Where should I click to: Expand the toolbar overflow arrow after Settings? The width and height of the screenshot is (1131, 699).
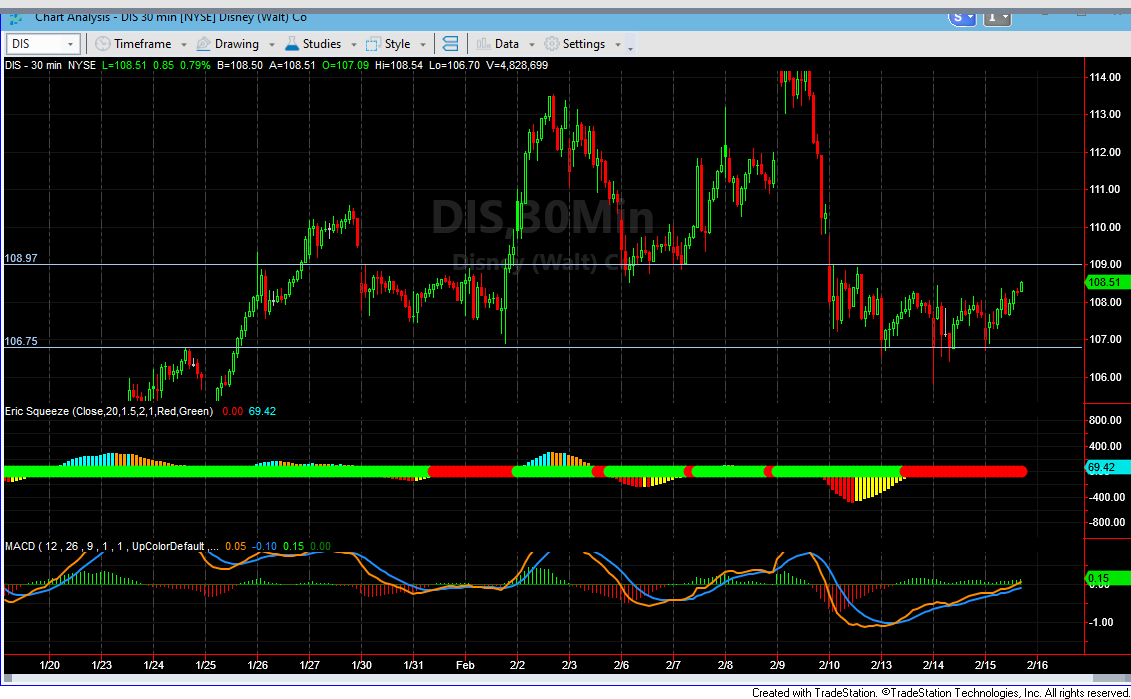coord(630,48)
